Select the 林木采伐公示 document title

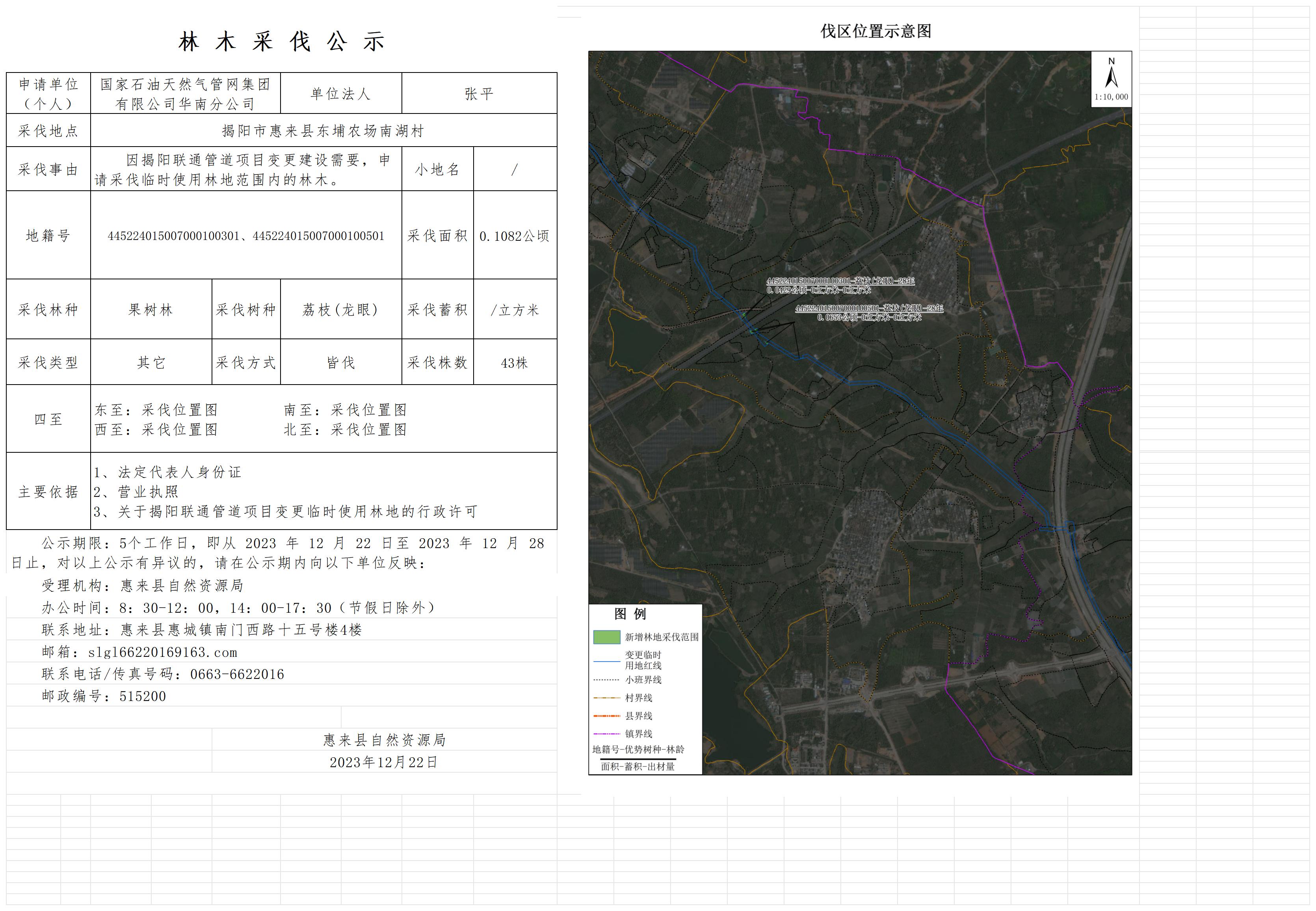click(x=282, y=42)
